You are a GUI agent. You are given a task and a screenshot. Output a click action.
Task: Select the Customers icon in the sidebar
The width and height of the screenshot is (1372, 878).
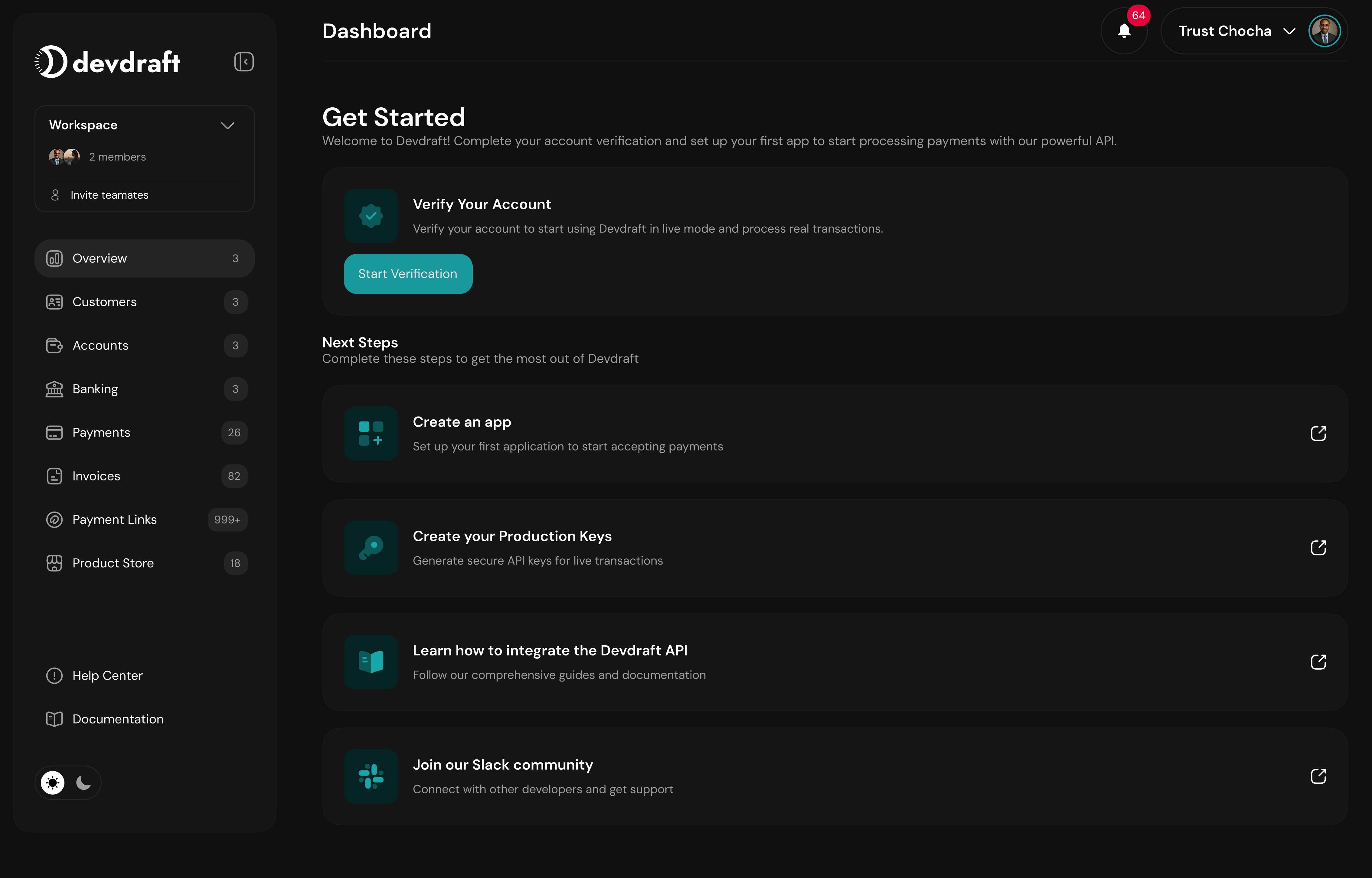point(54,302)
